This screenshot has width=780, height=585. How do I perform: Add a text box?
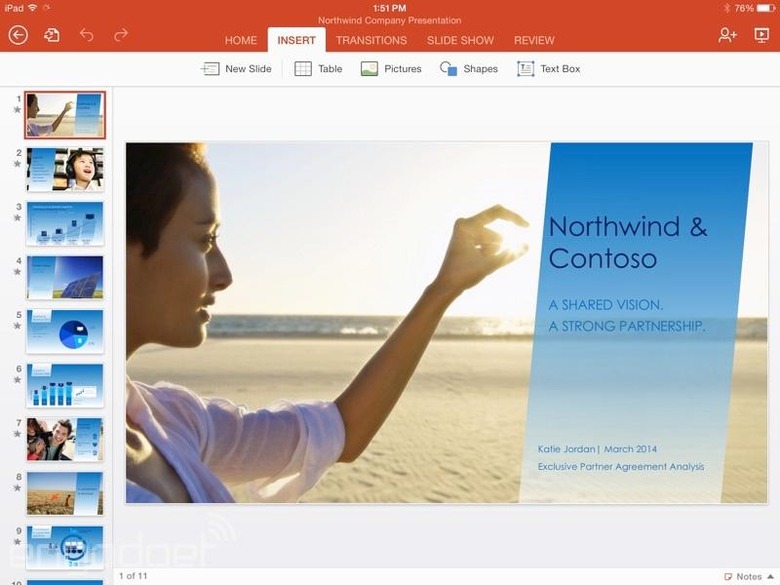coord(548,69)
